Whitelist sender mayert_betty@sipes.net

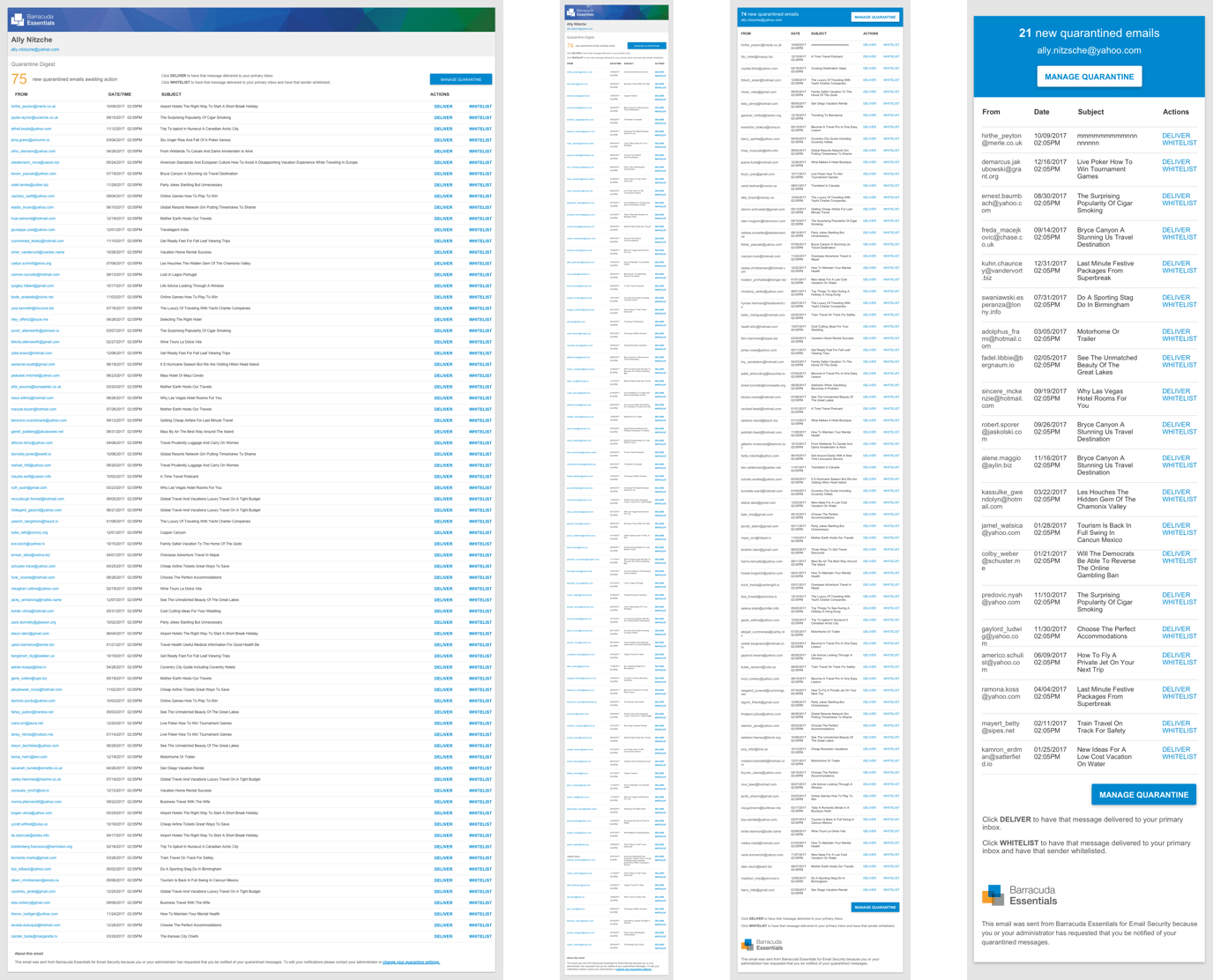[x=1179, y=731]
